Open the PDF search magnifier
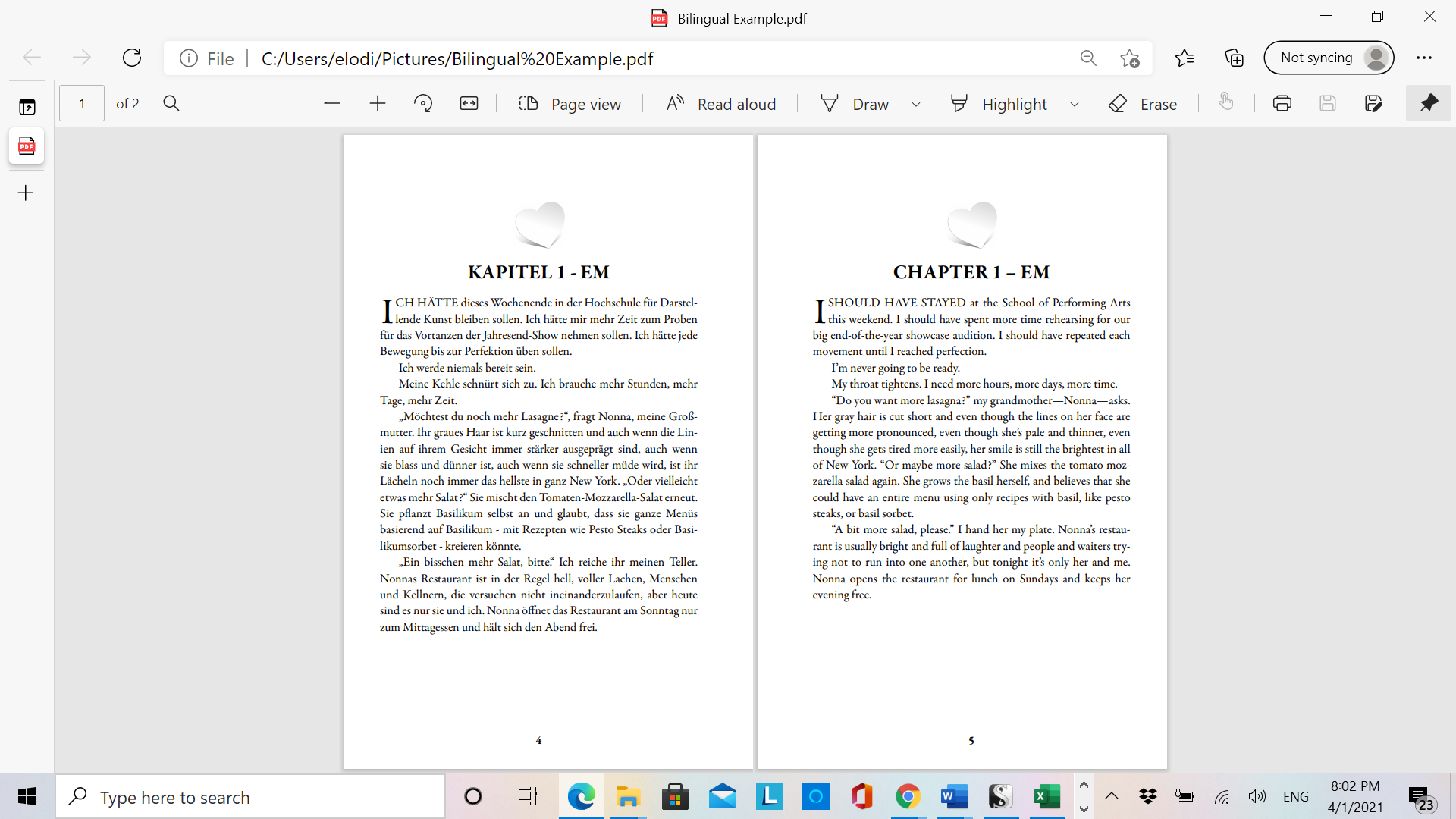The width and height of the screenshot is (1456, 819). click(x=171, y=104)
